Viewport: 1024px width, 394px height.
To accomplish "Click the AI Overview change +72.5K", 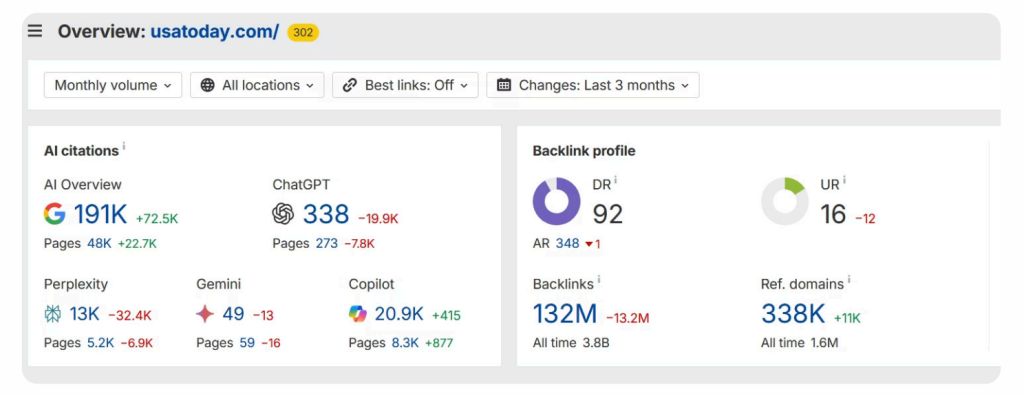I will click(157, 219).
